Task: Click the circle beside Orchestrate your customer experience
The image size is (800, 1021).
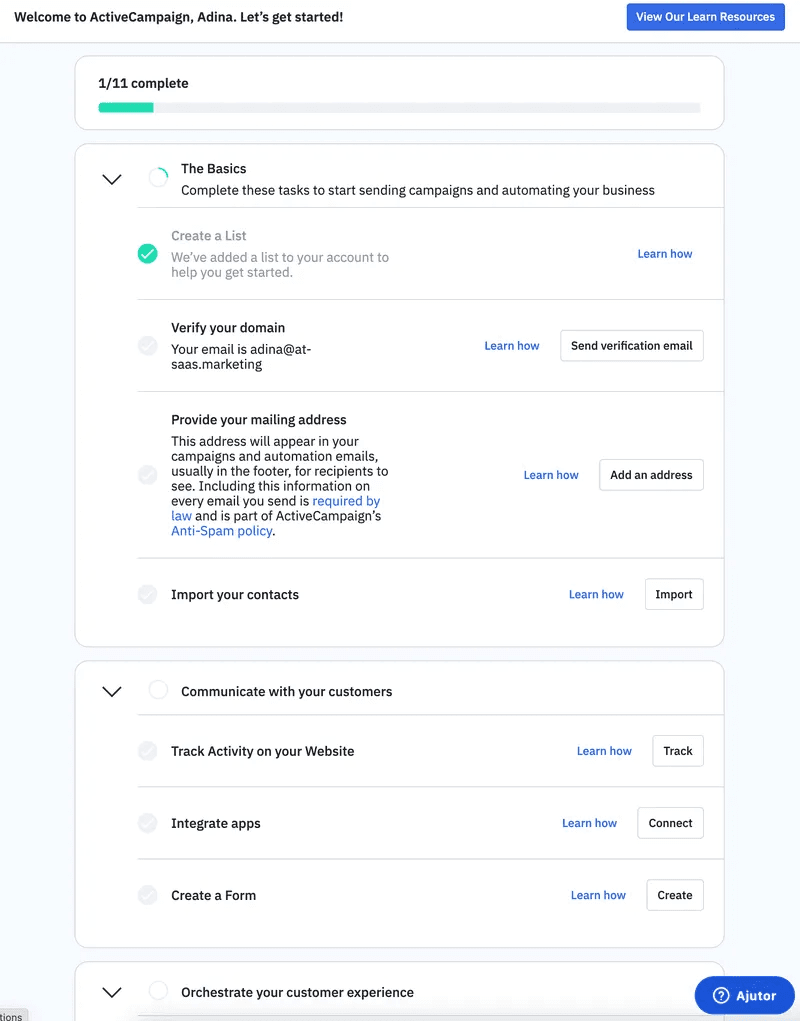Action: (157, 991)
